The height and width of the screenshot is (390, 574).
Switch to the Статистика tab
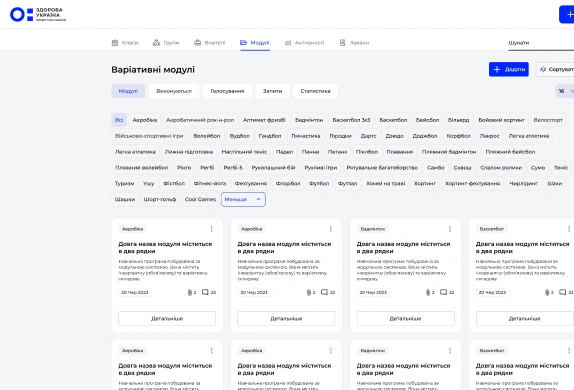coord(316,91)
